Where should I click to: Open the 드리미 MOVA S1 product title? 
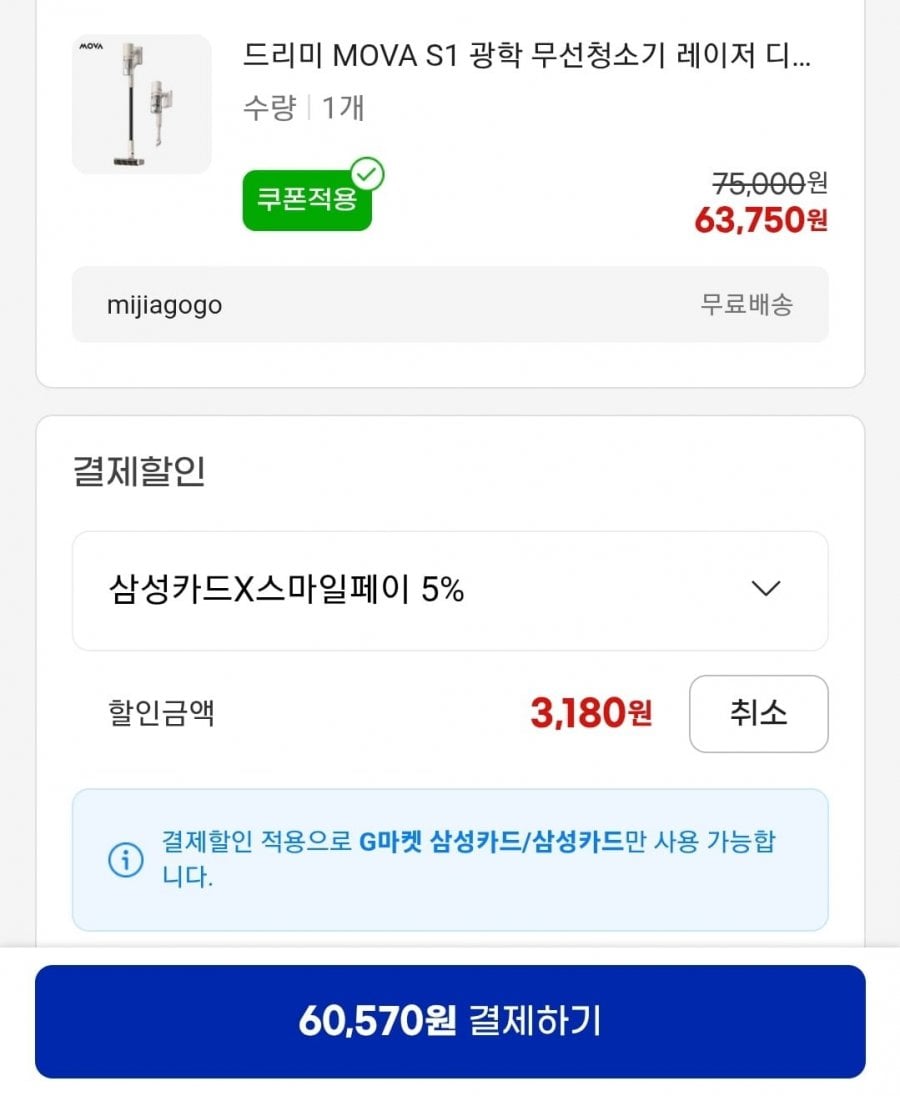(x=526, y=56)
